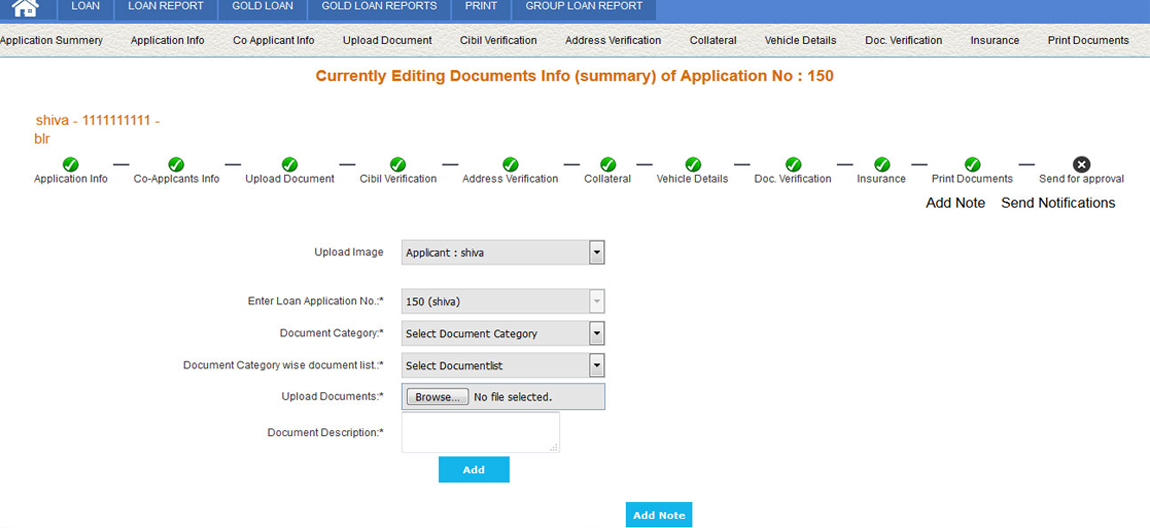Open the GOLD LOAN REPORTS menu
The image size is (1150, 528).
[x=379, y=7]
